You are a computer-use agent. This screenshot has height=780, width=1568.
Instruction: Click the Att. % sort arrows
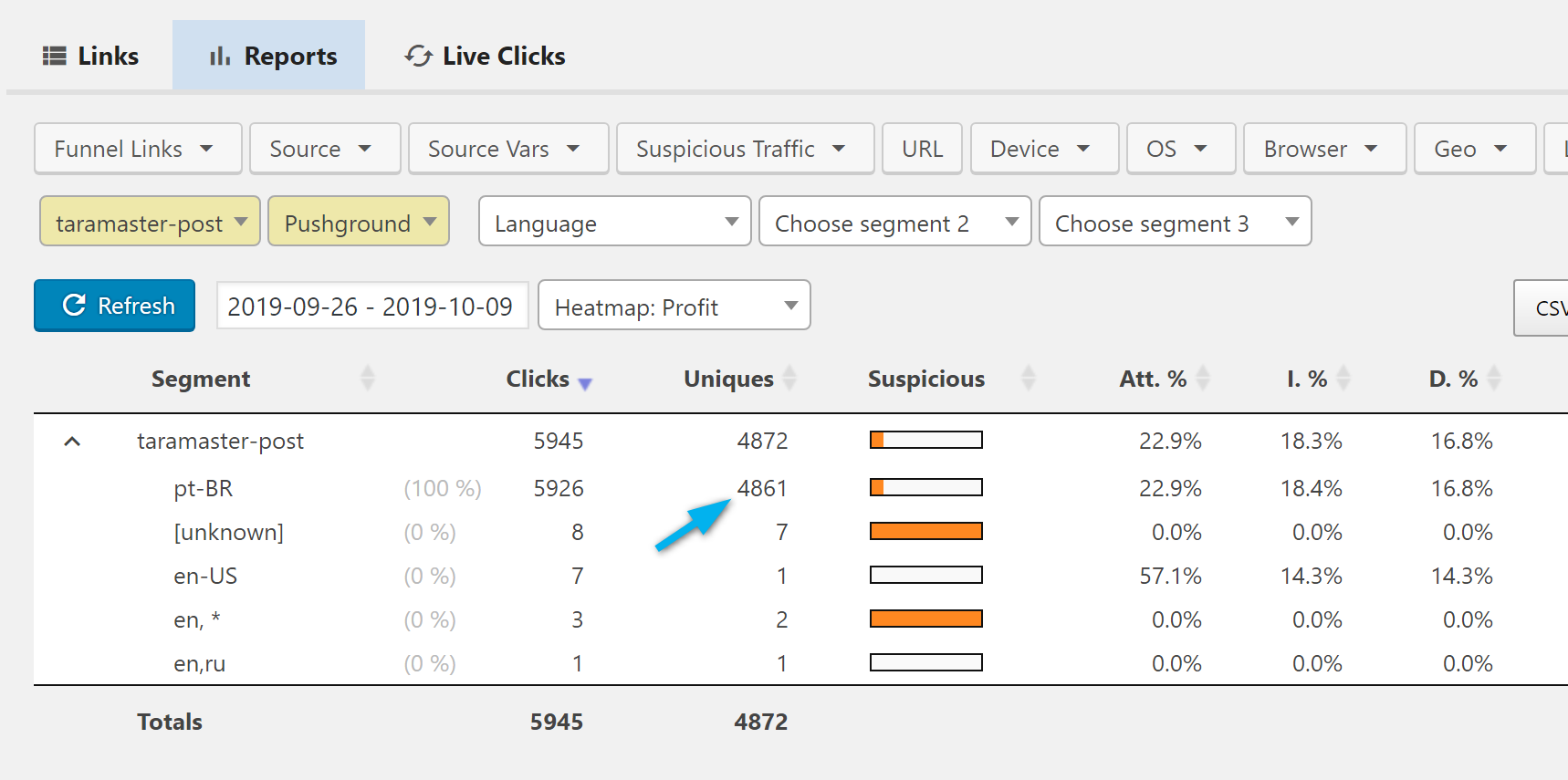coord(1203,378)
